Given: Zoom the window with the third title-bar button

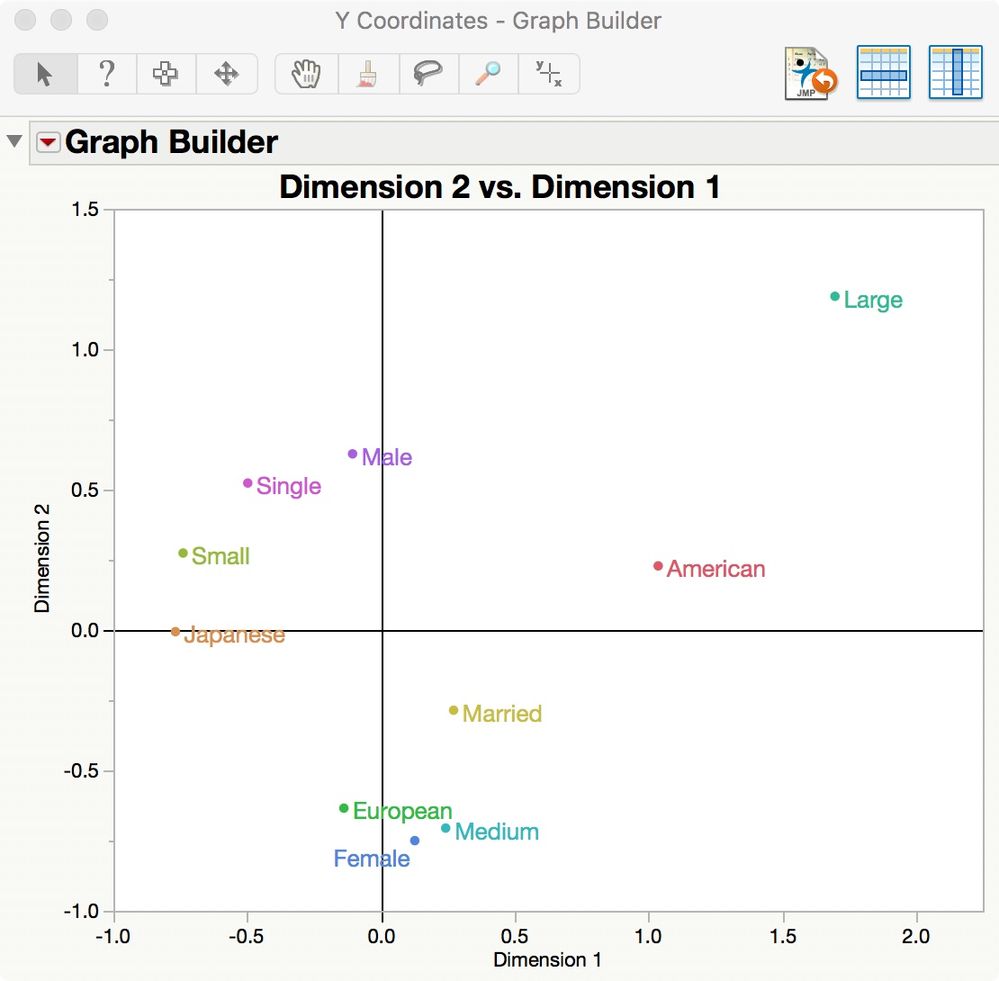Looking at the screenshot, I should [x=97, y=20].
